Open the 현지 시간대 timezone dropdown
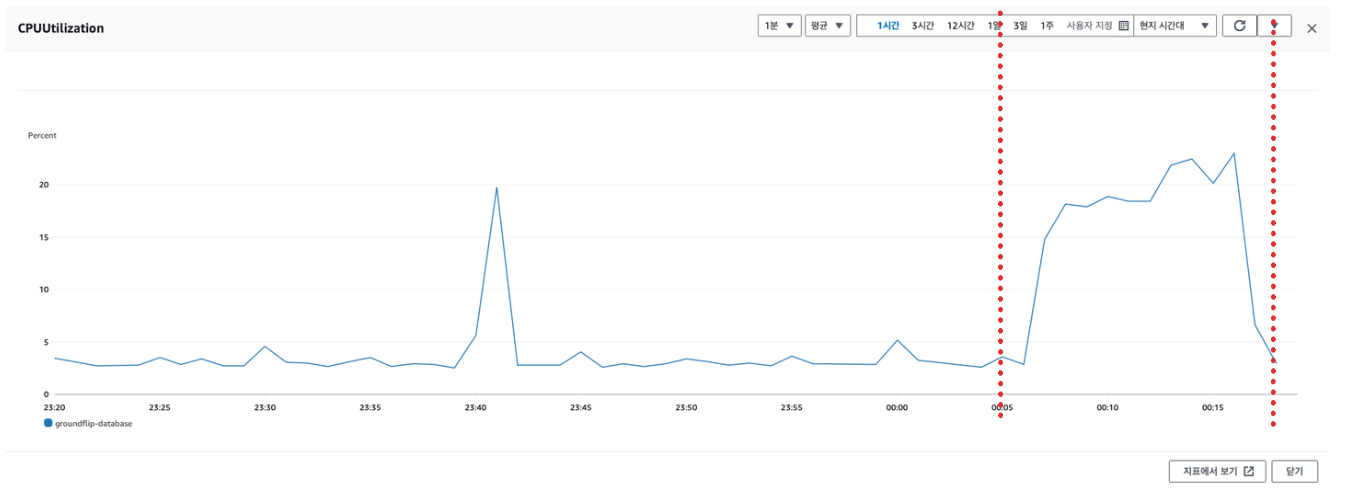The height and width of the screenshot is (496, 1348). coord(1175,26)
